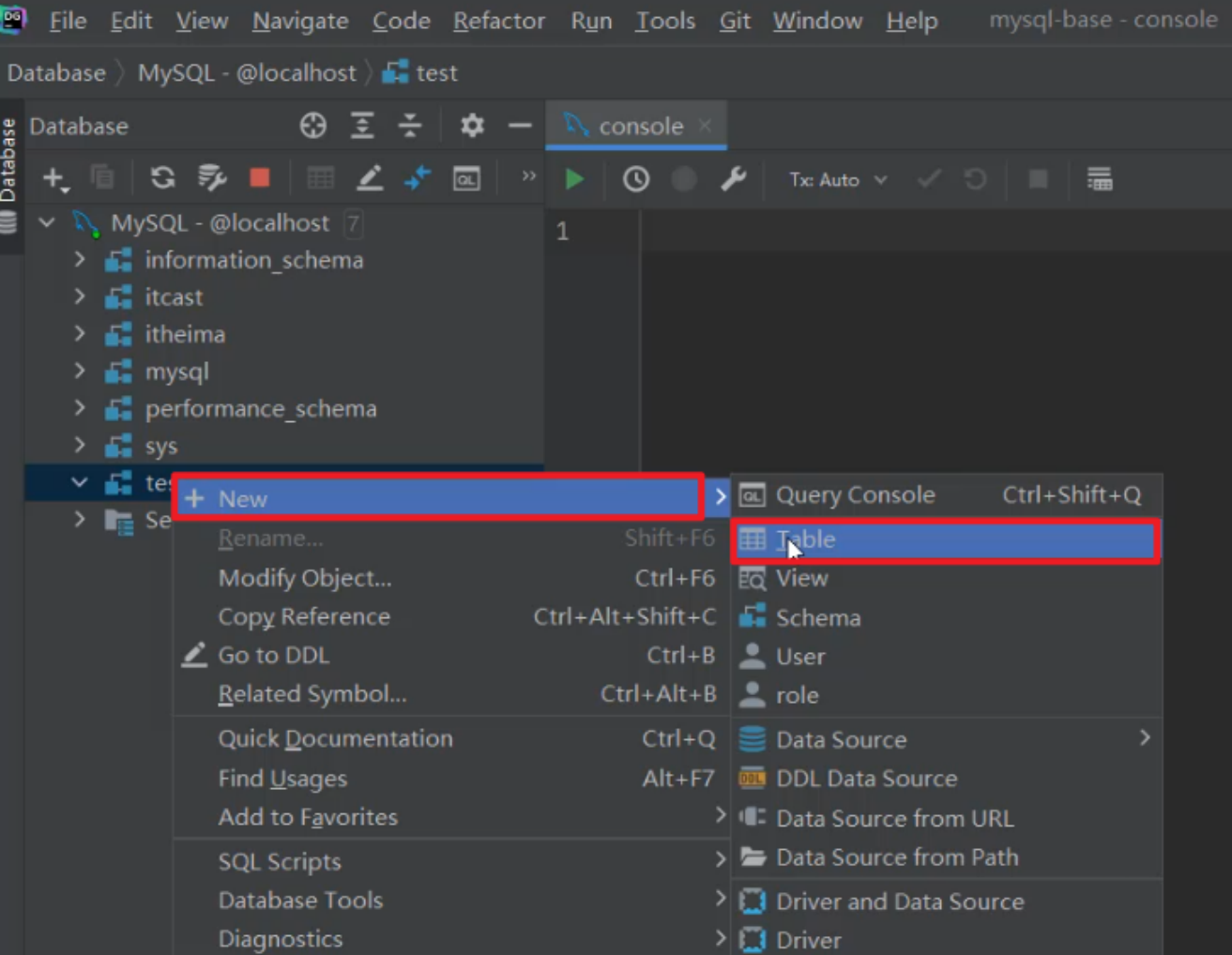This screenshot has height=955, width=1232.
Task: Click the red Stop icon in Database toolbar
Action: [x=260, y=177]
